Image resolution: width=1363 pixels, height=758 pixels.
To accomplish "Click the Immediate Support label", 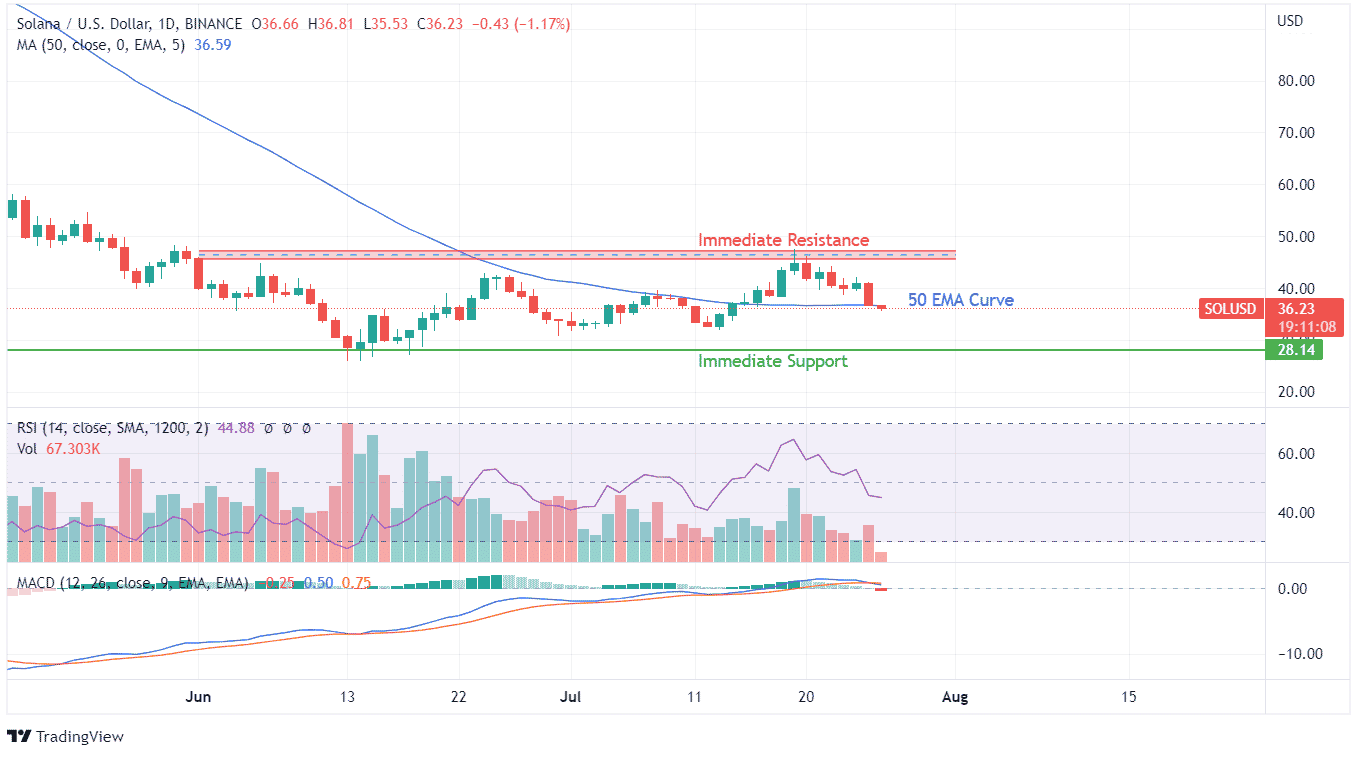I will [772, 361].
